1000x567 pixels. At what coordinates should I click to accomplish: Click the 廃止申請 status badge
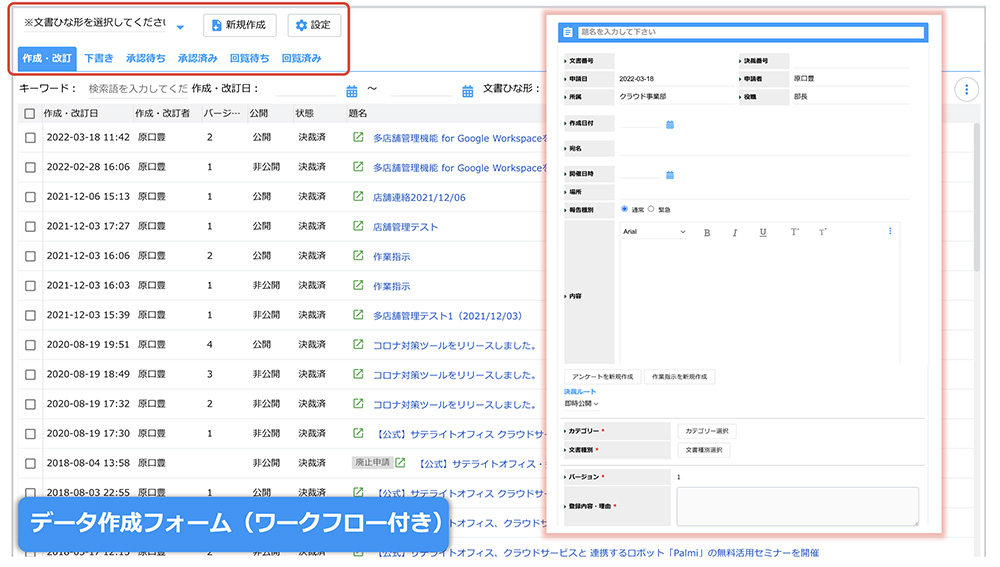click(372, 462)
